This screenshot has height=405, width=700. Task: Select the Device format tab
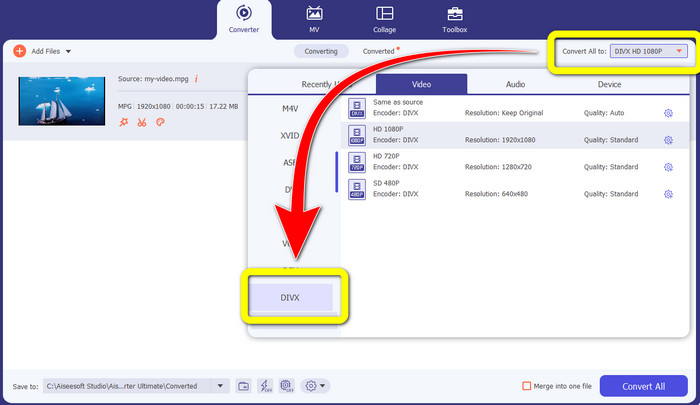pos(609,84)
